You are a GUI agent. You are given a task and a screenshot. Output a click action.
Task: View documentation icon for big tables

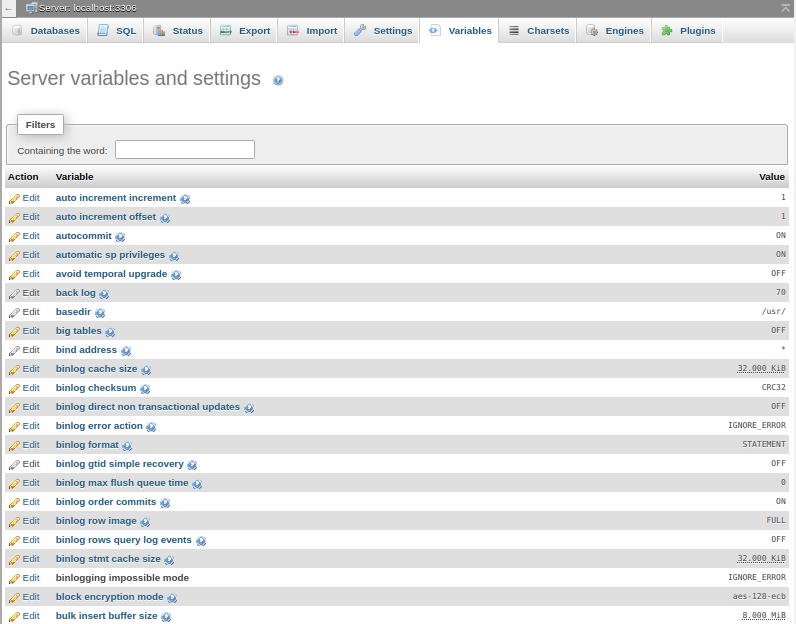tap(110, 332)
